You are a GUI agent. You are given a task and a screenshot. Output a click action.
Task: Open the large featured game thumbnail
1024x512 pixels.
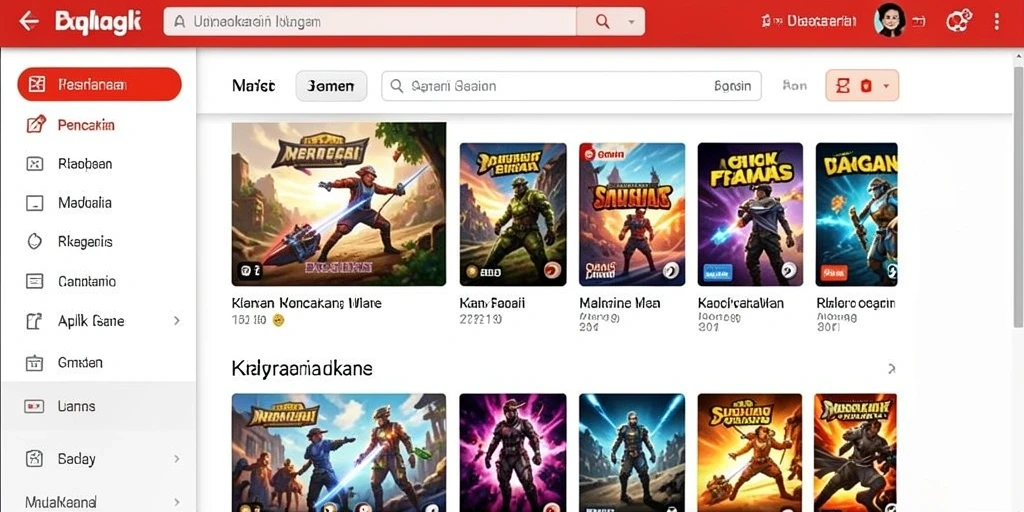339,204
